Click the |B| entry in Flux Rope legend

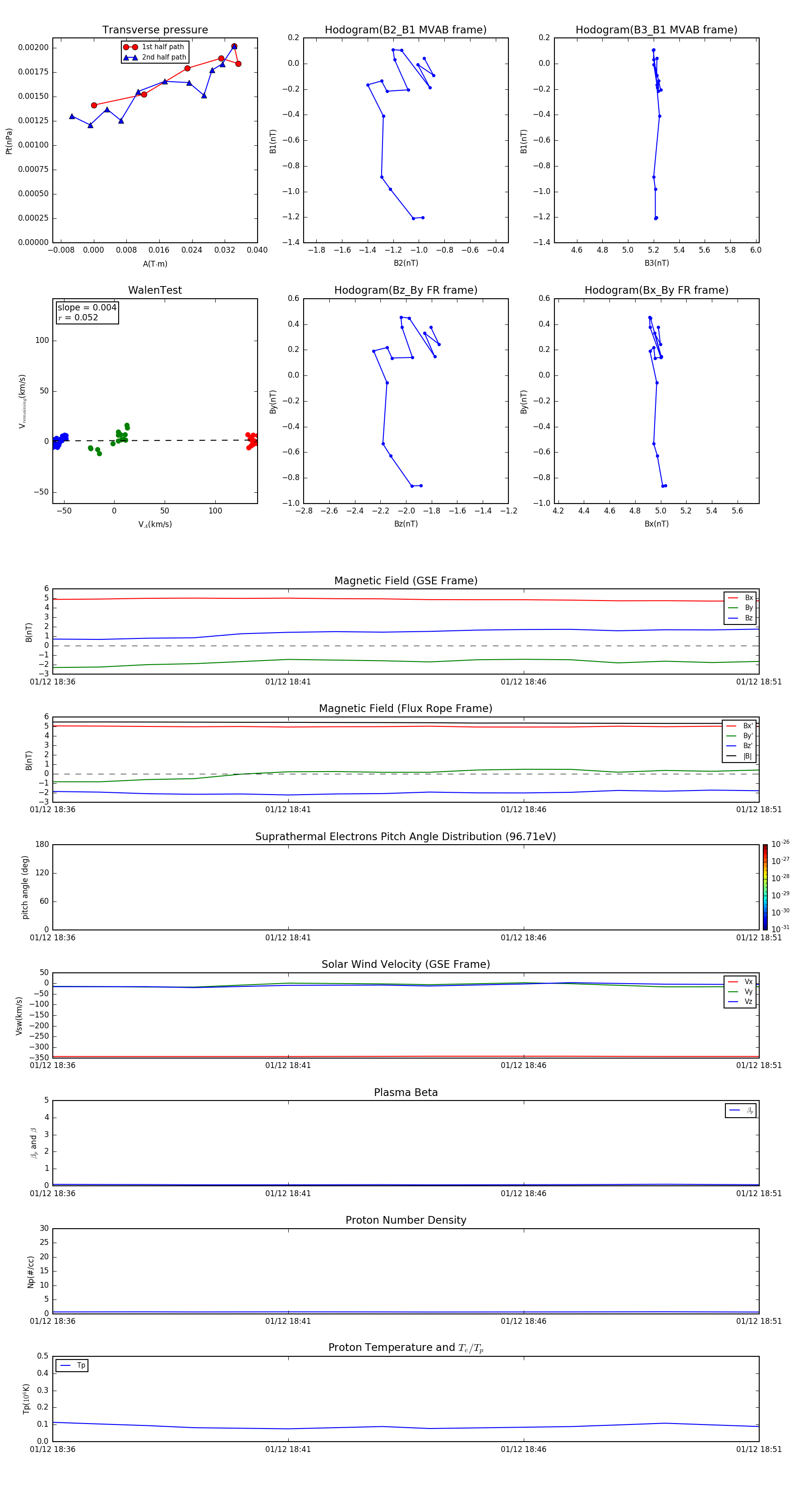[x=739, y=756]
